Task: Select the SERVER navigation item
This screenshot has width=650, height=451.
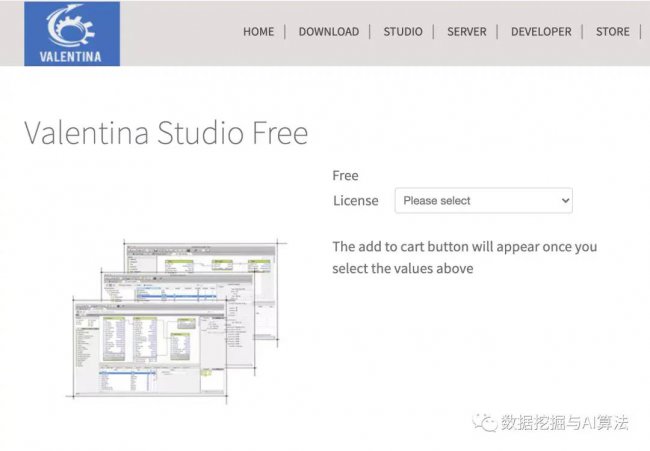Action: point(467,32)
